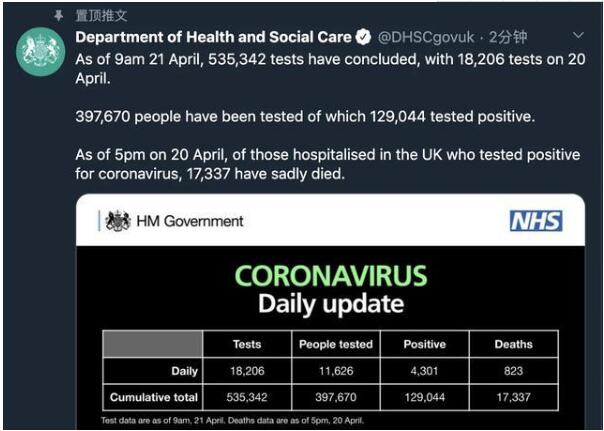Expand the tweet options chevron

coord(577,36)
